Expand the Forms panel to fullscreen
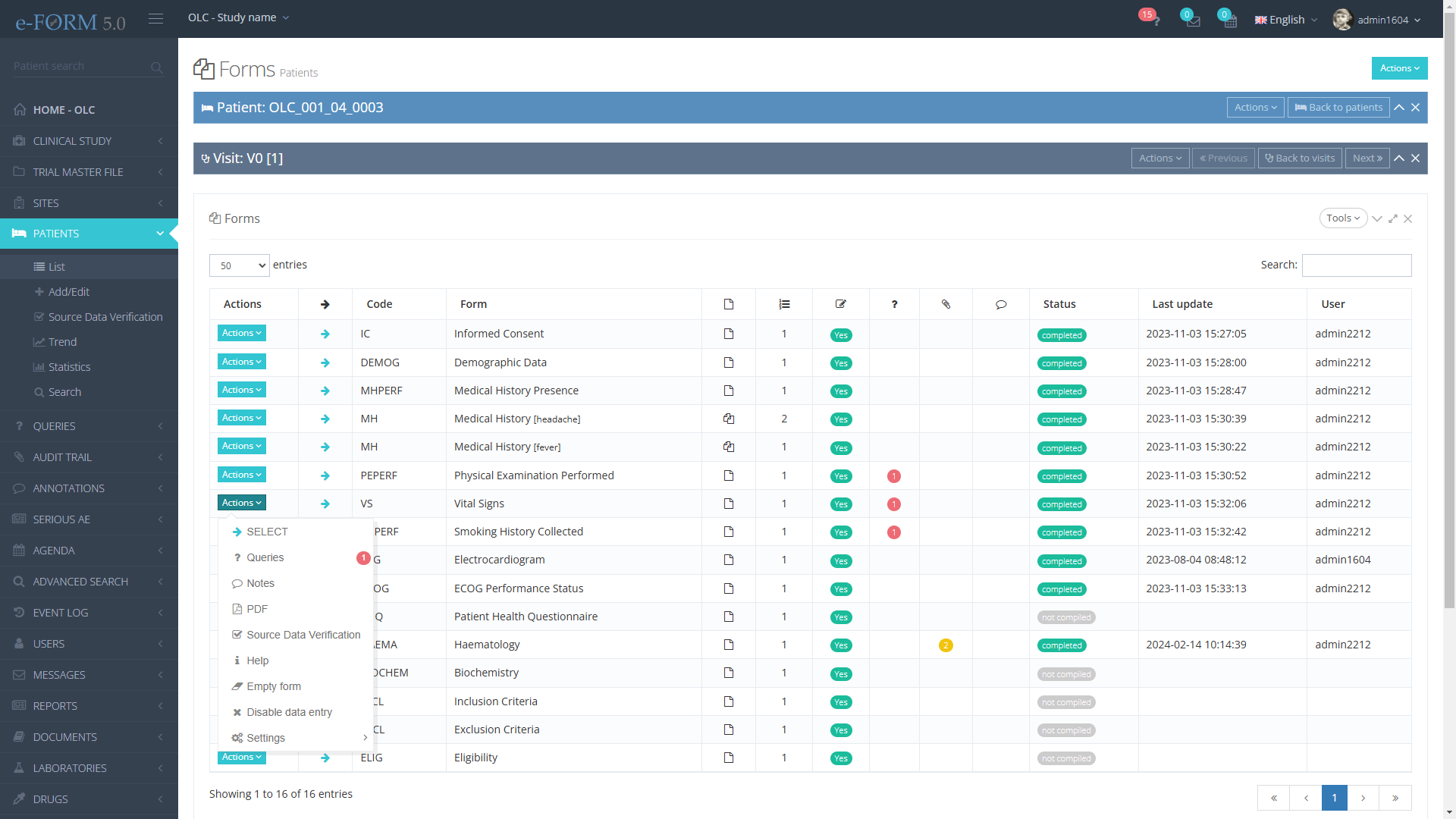 click(x=1393, y=218)
